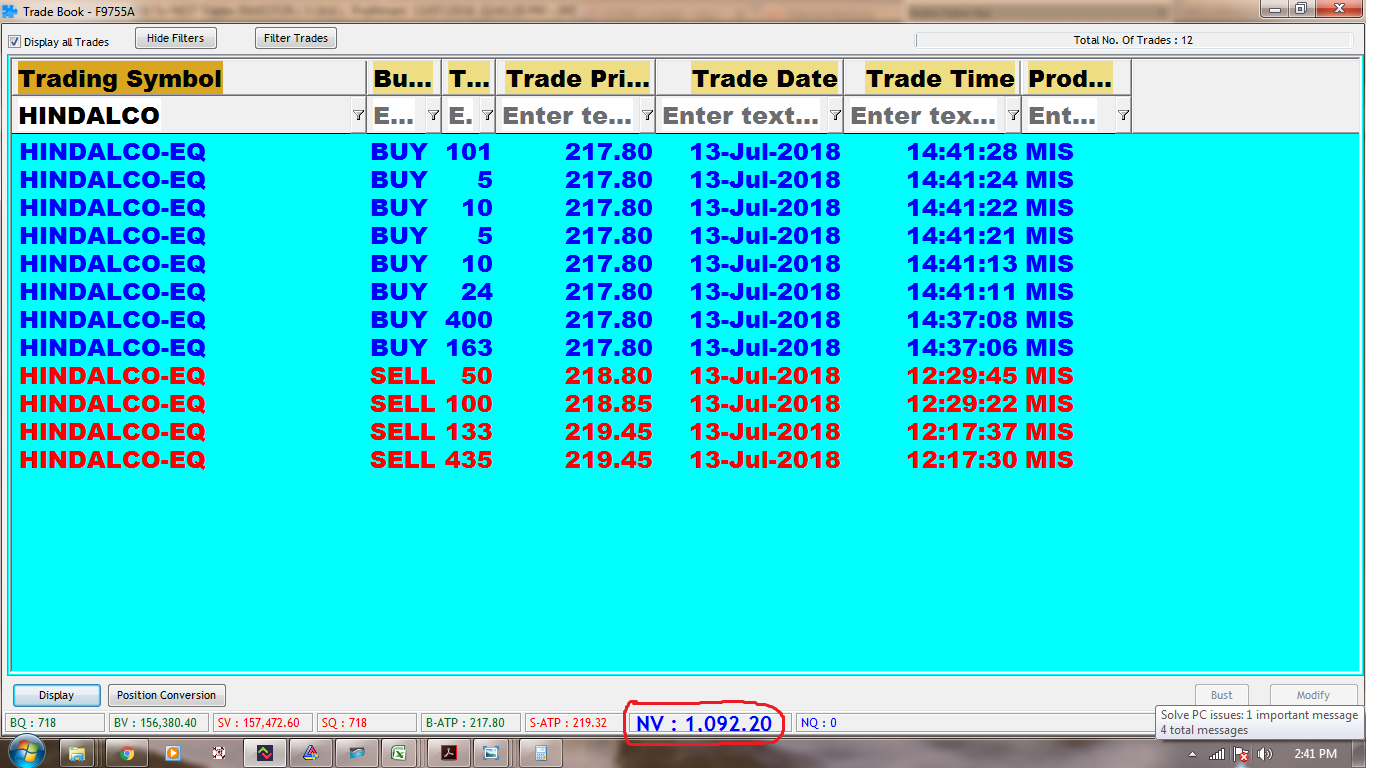1380x768 pixels.
Task: Click the S-ATP : 219.32 status entry
Action: point(574,723)
